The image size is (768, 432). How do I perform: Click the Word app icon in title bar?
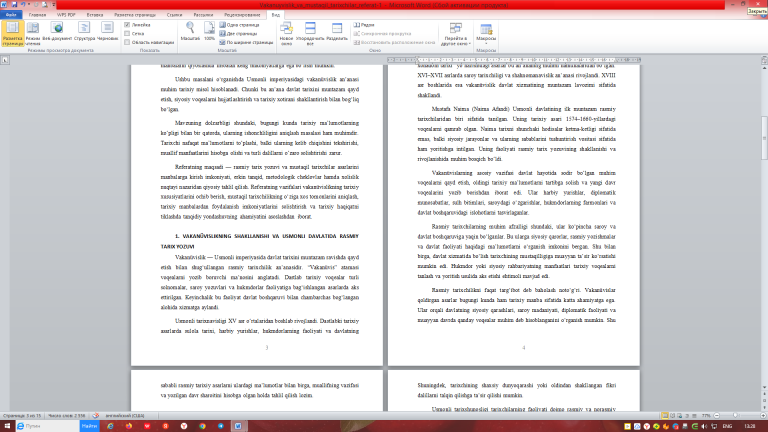pyautogui.click(x=4, y=4)
